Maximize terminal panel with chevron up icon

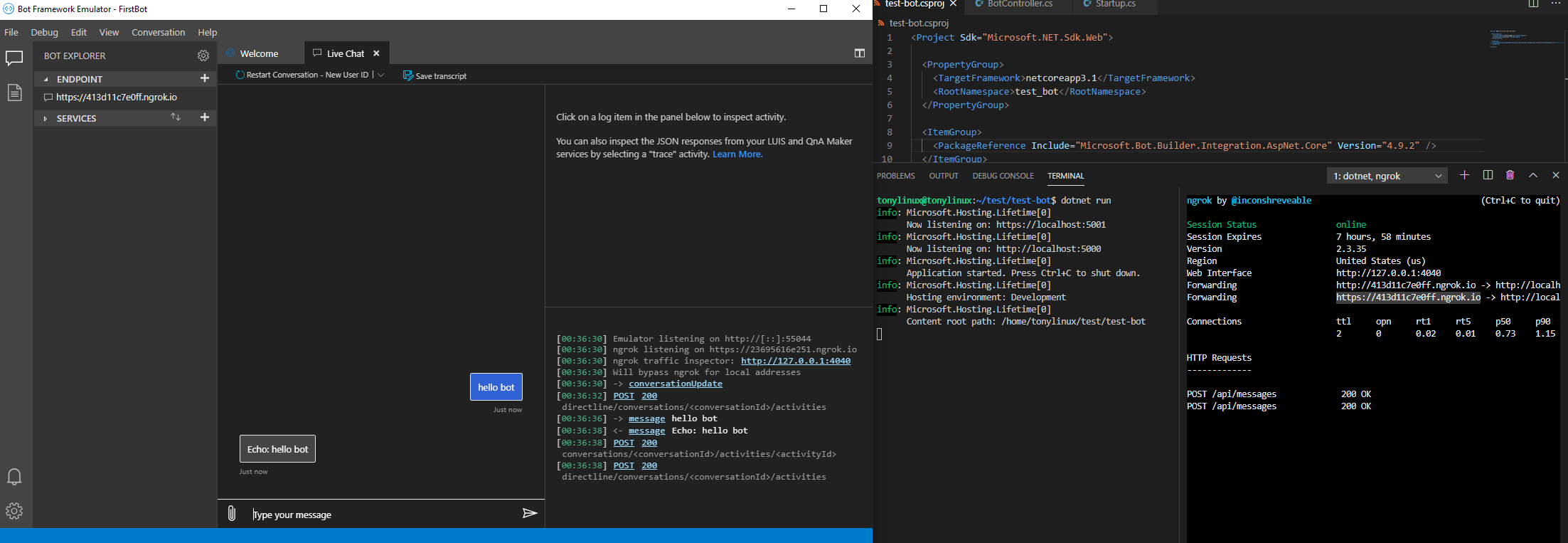tap(1533, 175)
